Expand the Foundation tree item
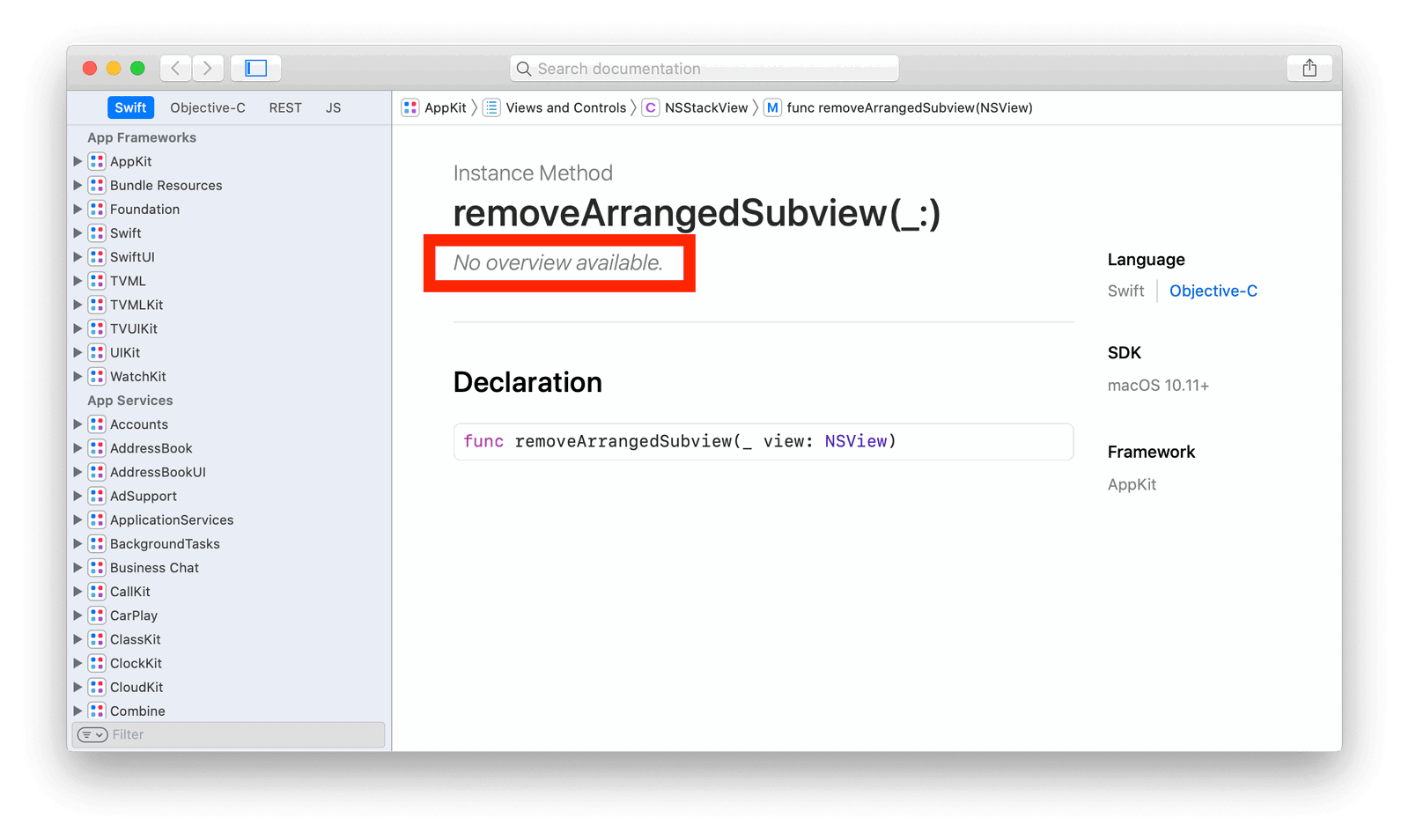This screenshot has width=1409, height=840. [x=77, y=210]
